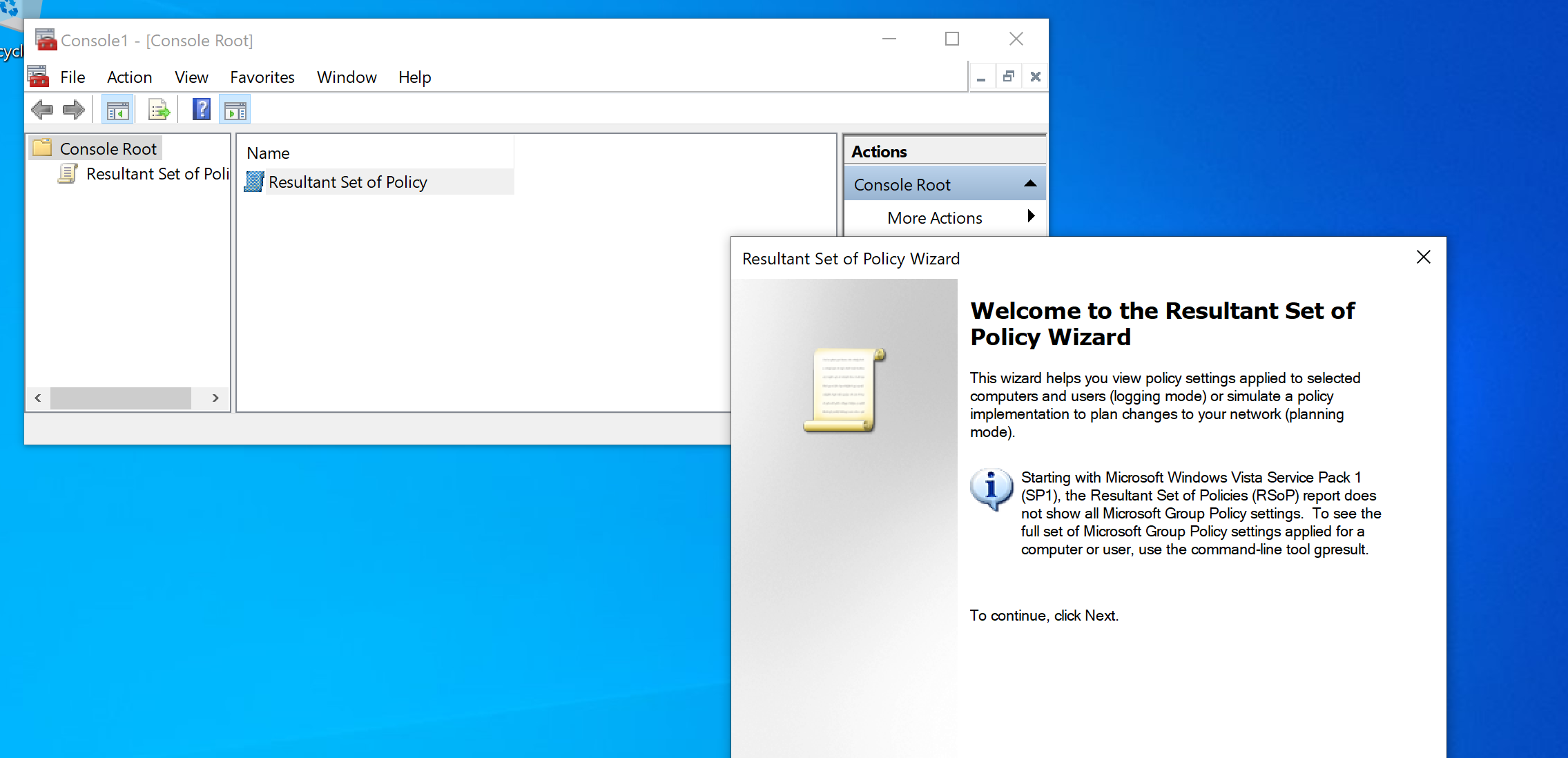1568x758 pixels.
Task: Open the blue Help toolbar icon
Action: [201, 110]
